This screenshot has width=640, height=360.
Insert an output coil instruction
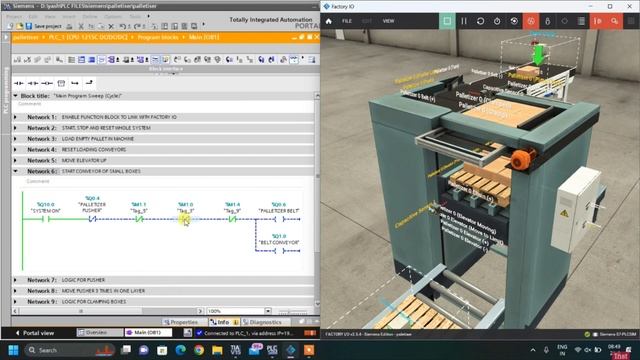tap(47, 83)
